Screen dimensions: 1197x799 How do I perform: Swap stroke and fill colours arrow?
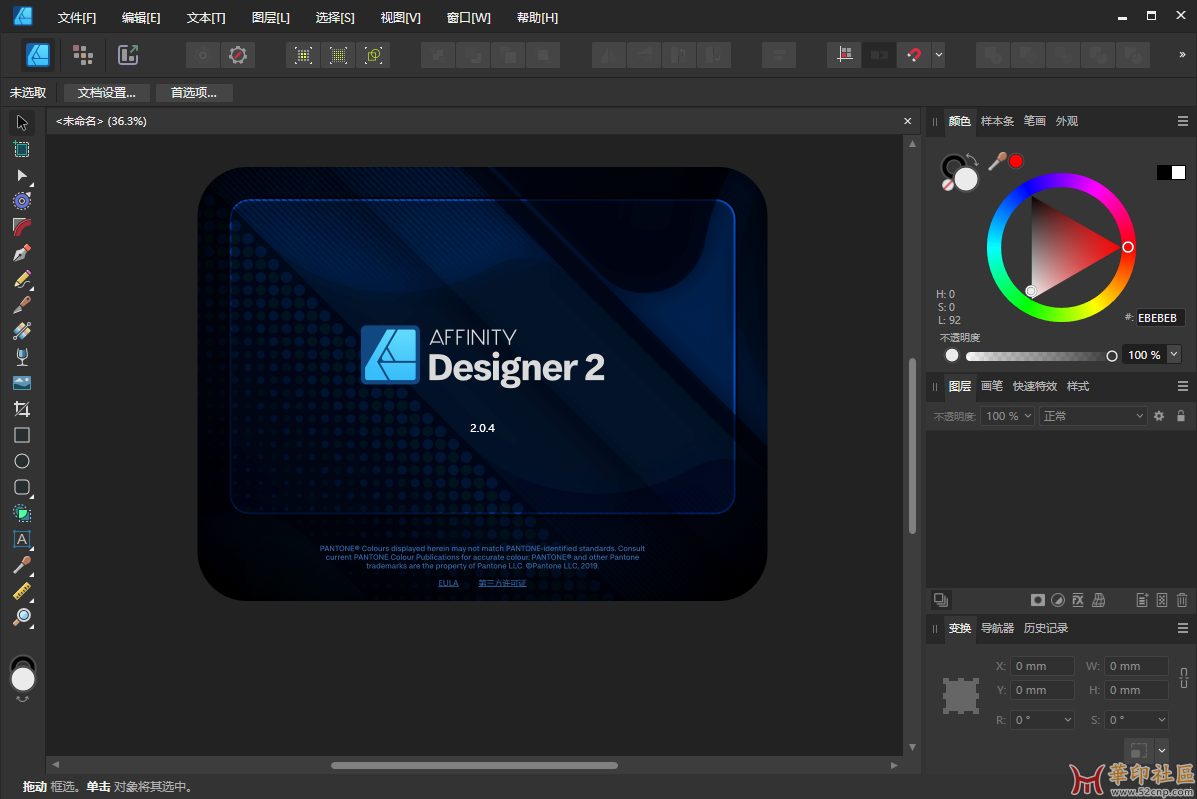tap(971, 159)
